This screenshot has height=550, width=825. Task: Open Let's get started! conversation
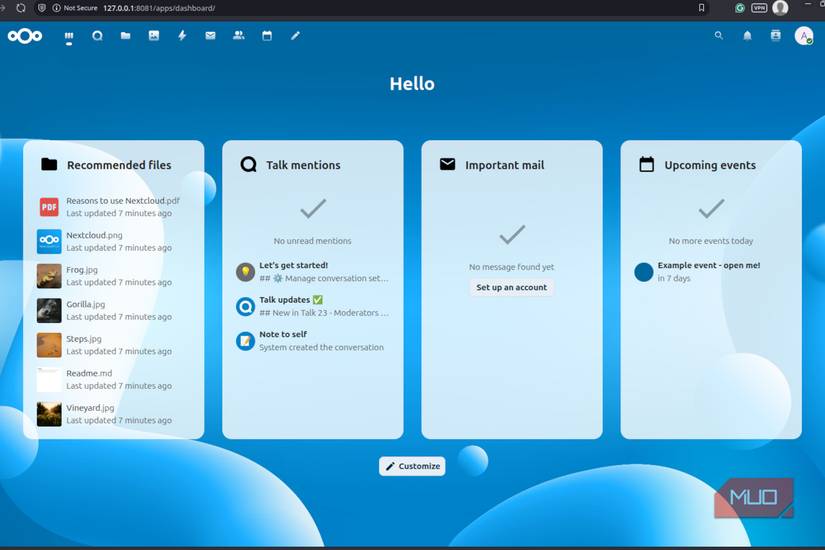(x=313, y=272)
